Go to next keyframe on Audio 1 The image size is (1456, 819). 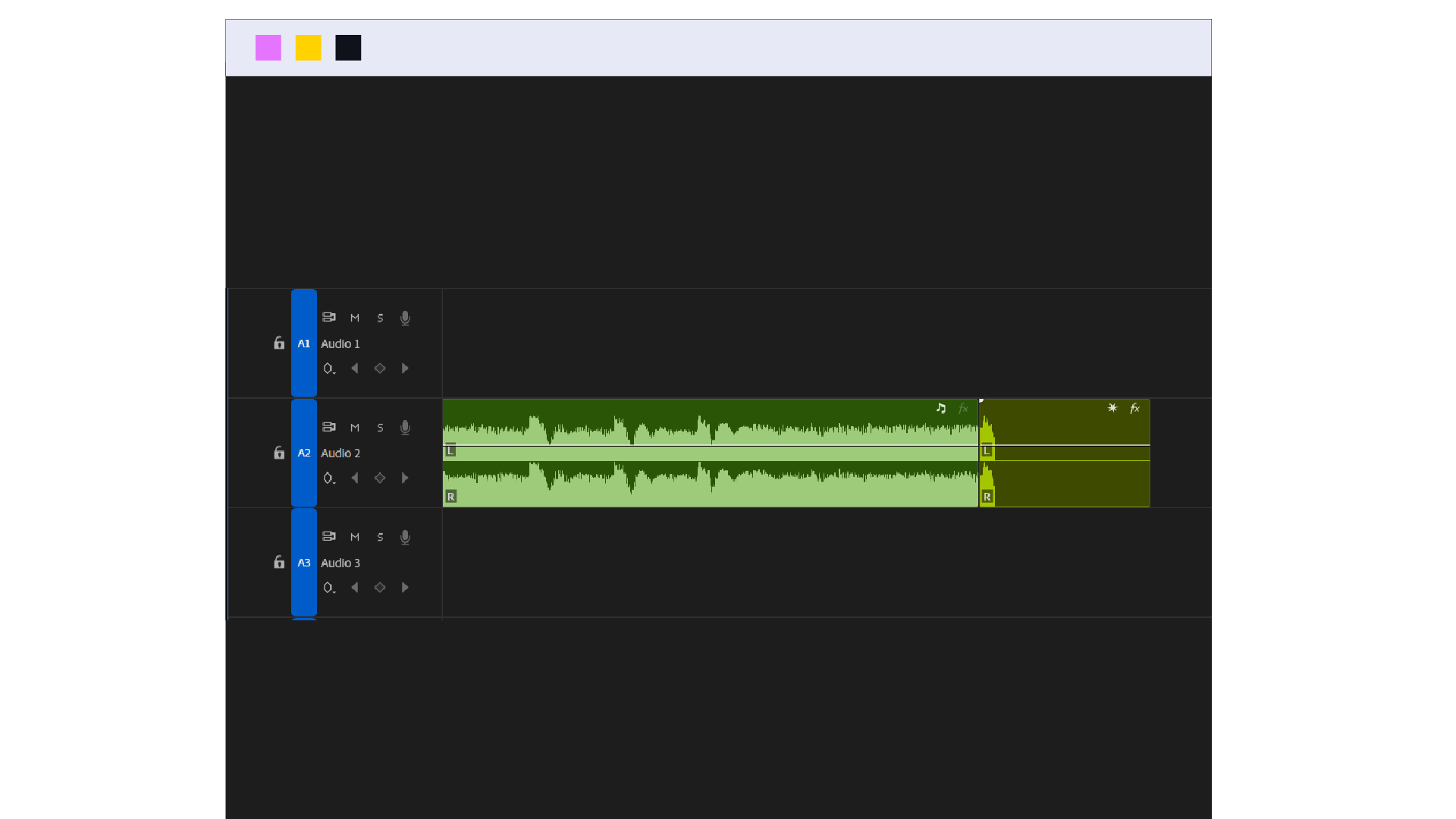(x=405, y=368)
